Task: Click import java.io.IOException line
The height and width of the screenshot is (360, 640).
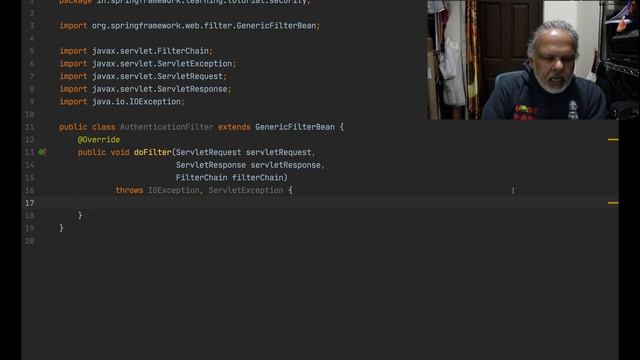Action: point(122,102)
